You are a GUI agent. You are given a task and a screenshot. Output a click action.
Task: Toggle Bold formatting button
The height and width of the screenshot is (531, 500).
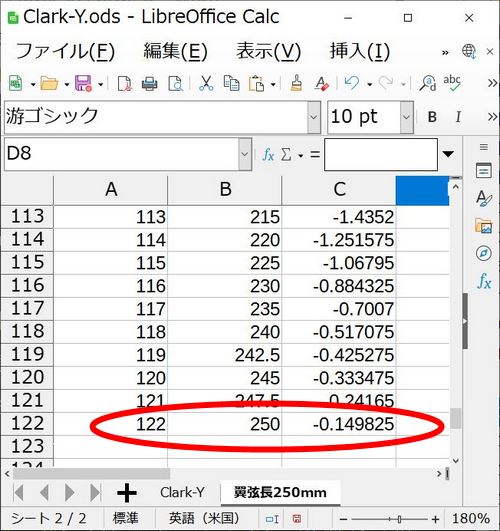pos(432,117)
